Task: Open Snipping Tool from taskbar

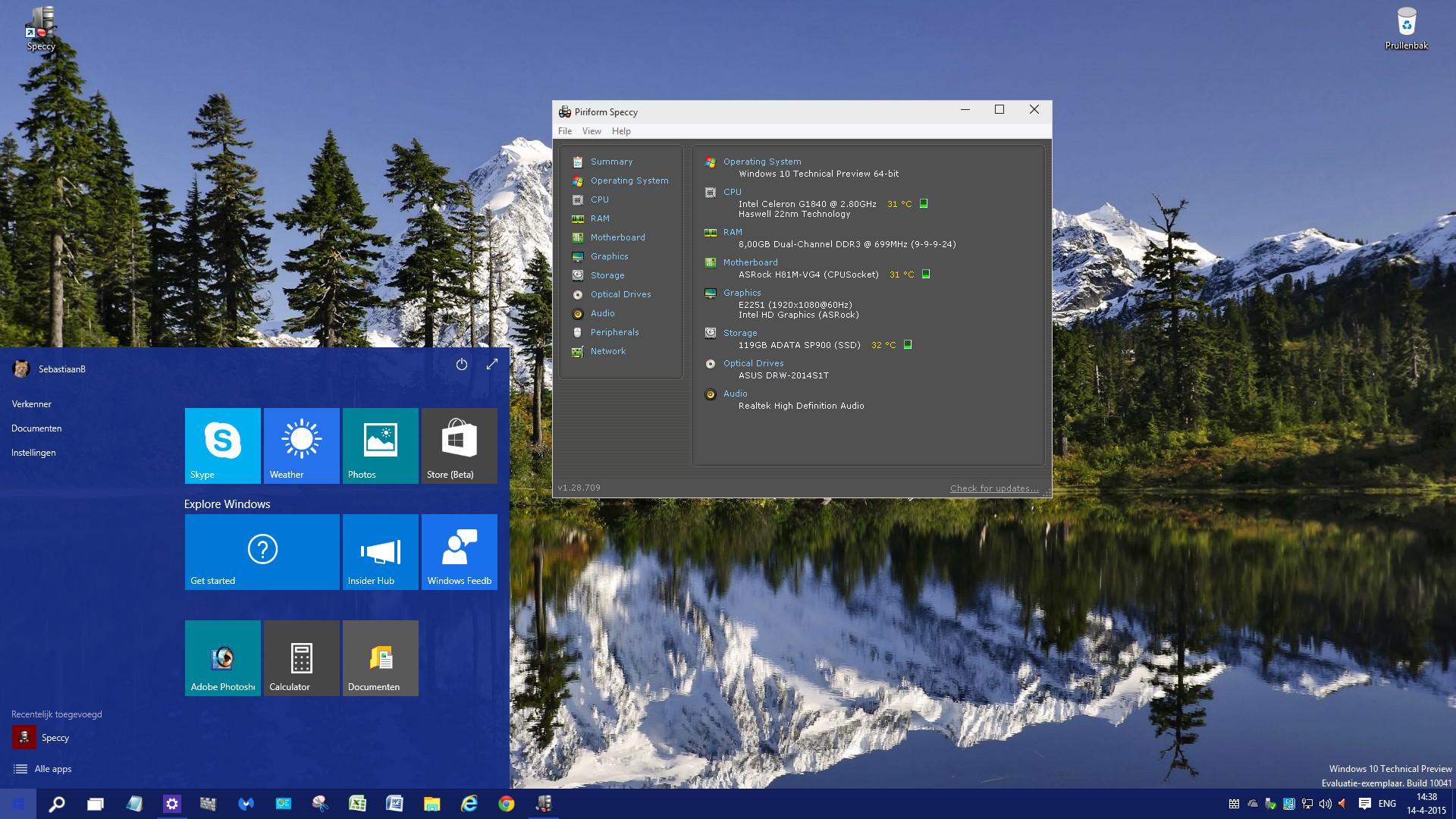Action: (x=320, y=804)
